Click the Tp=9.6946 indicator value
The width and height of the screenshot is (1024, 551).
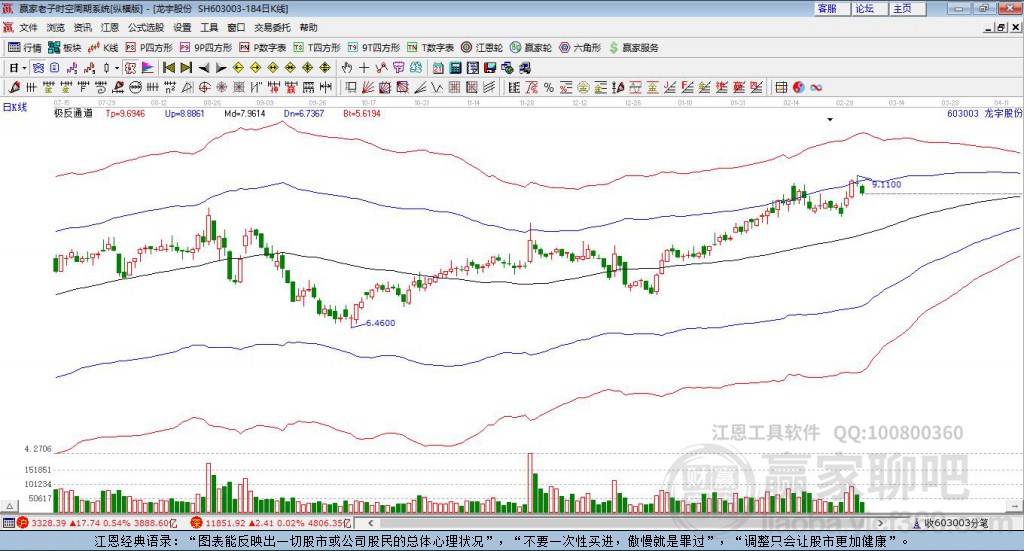coord(125,113)
